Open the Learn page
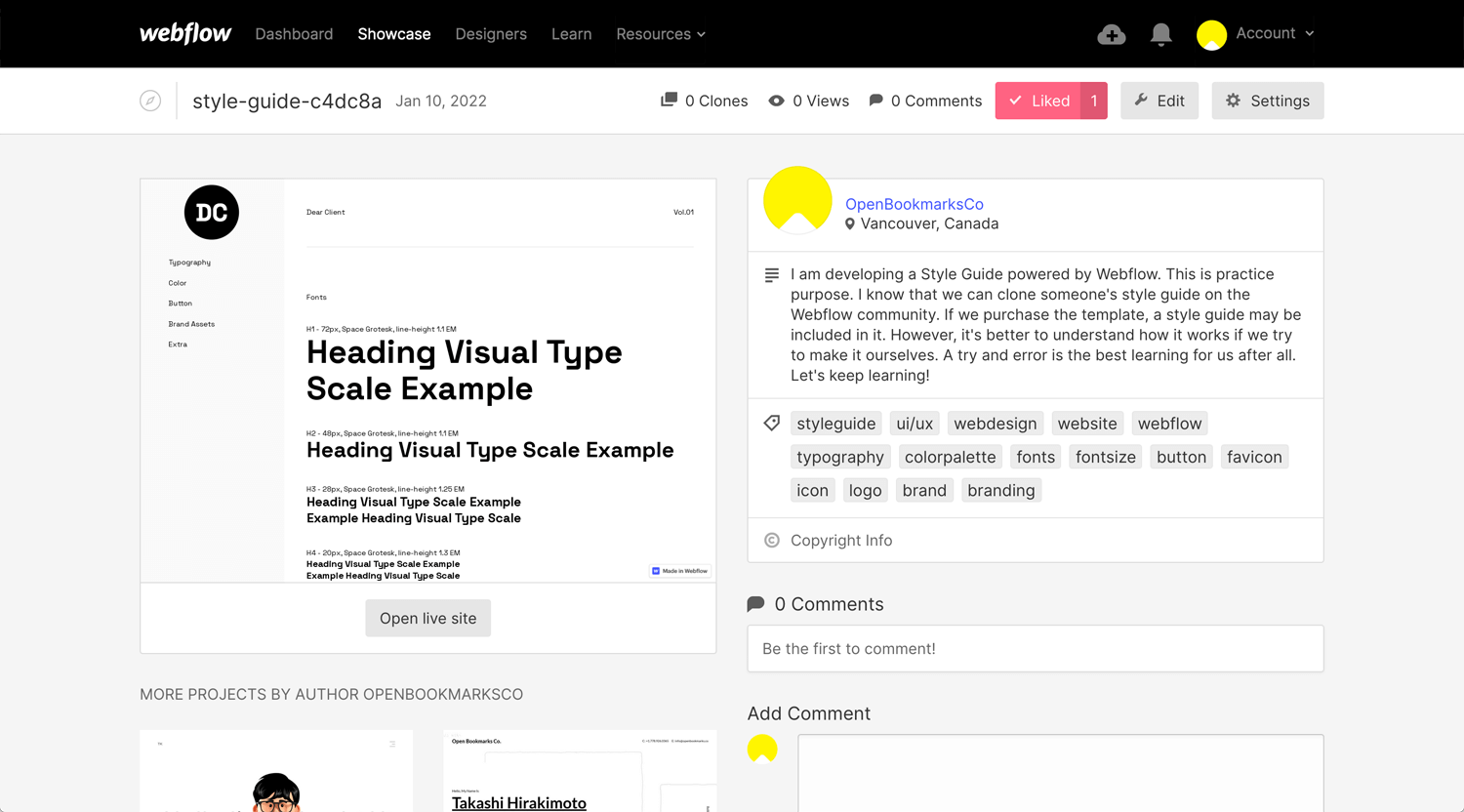 coord(572,34)
